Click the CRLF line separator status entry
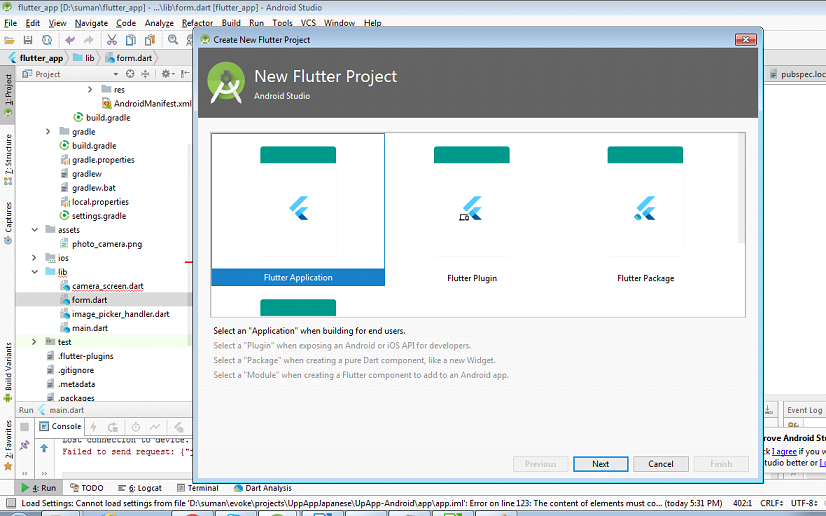 (771, 503)
